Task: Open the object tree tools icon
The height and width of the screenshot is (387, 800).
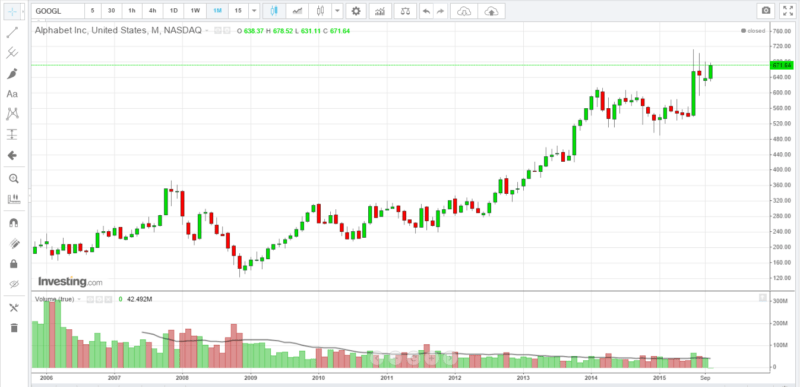Action: click(x=14, y=307)
